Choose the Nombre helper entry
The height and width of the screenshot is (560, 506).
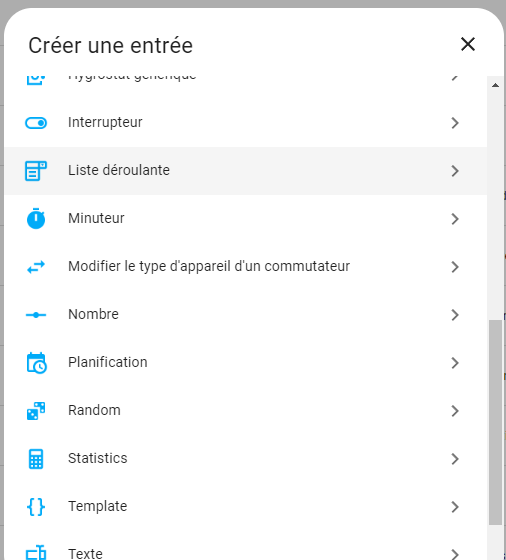tap(246, 315)
